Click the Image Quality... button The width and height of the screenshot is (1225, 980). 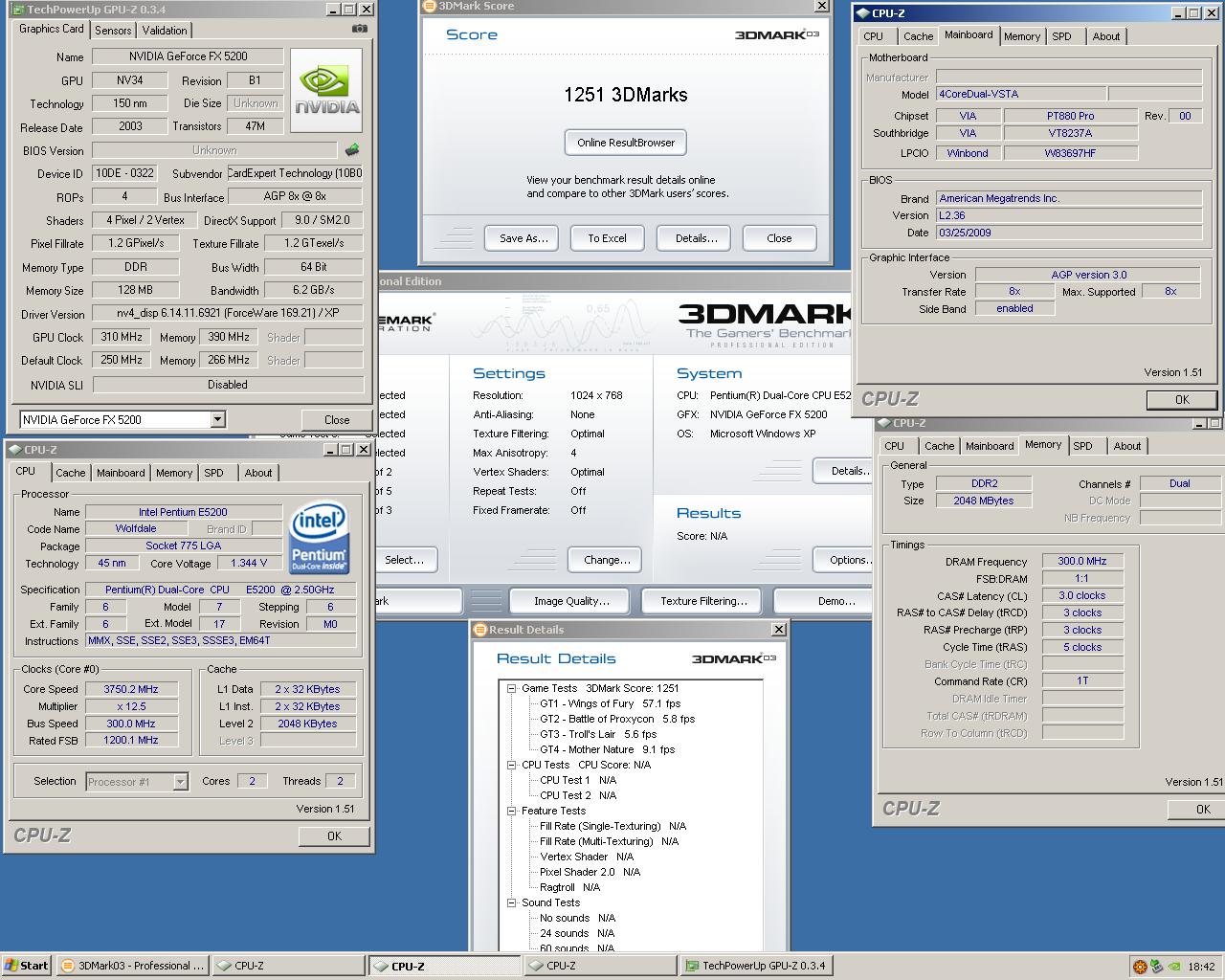click(x=571, y=601)
